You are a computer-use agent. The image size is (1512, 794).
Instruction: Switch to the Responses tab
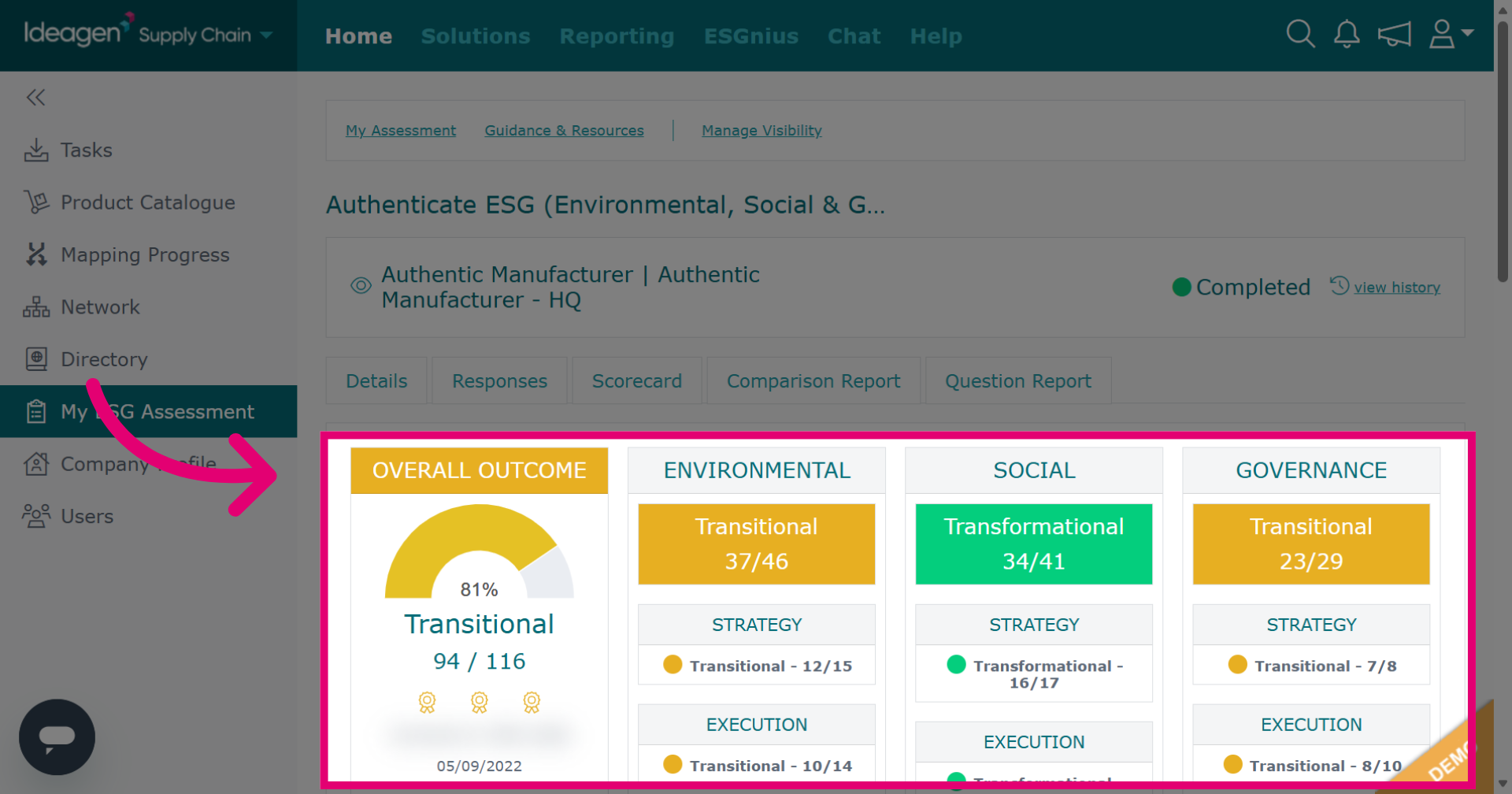tap(499, 380)
